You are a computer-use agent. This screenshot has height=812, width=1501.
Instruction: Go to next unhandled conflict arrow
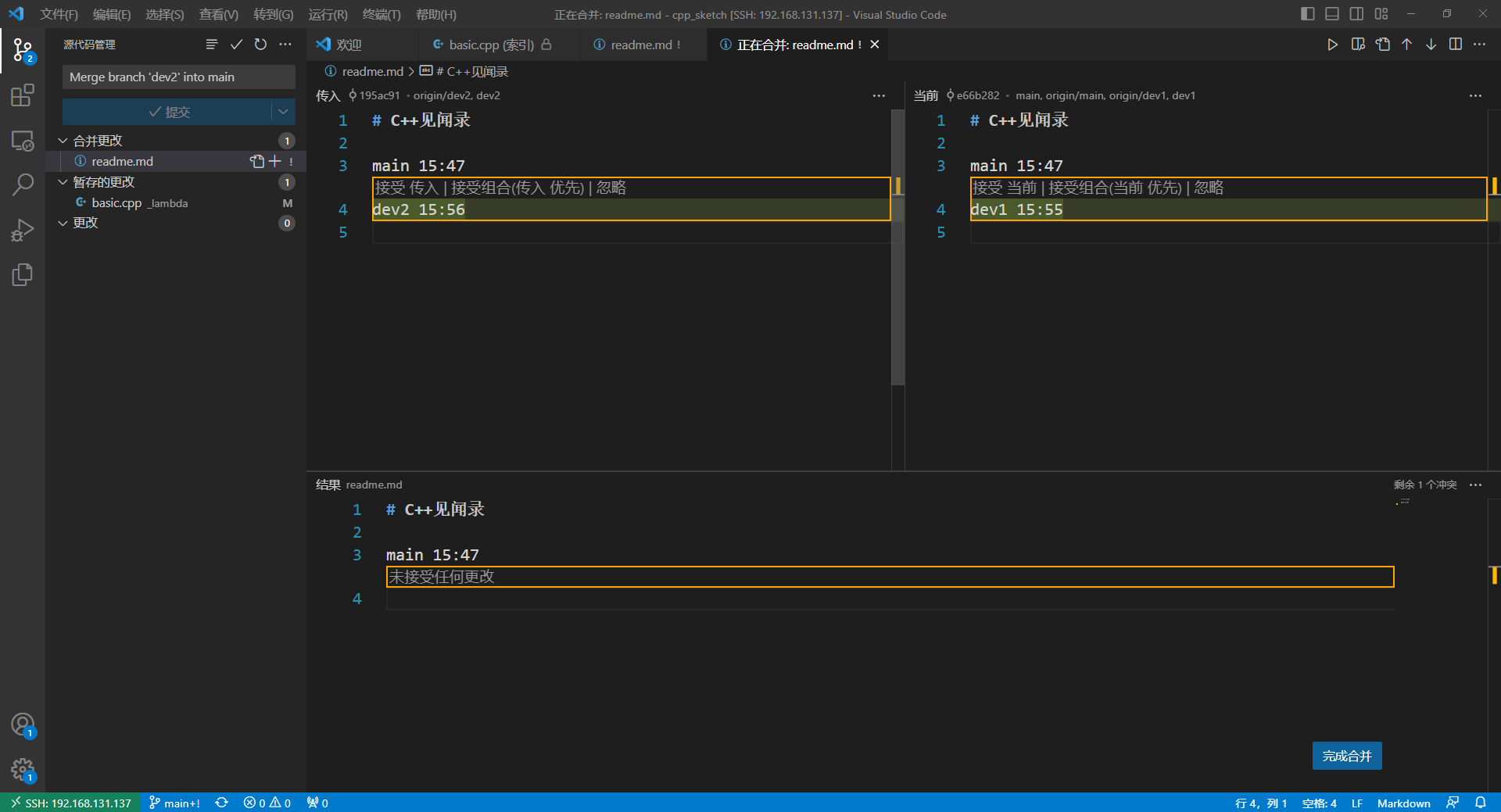(1431, 45)
